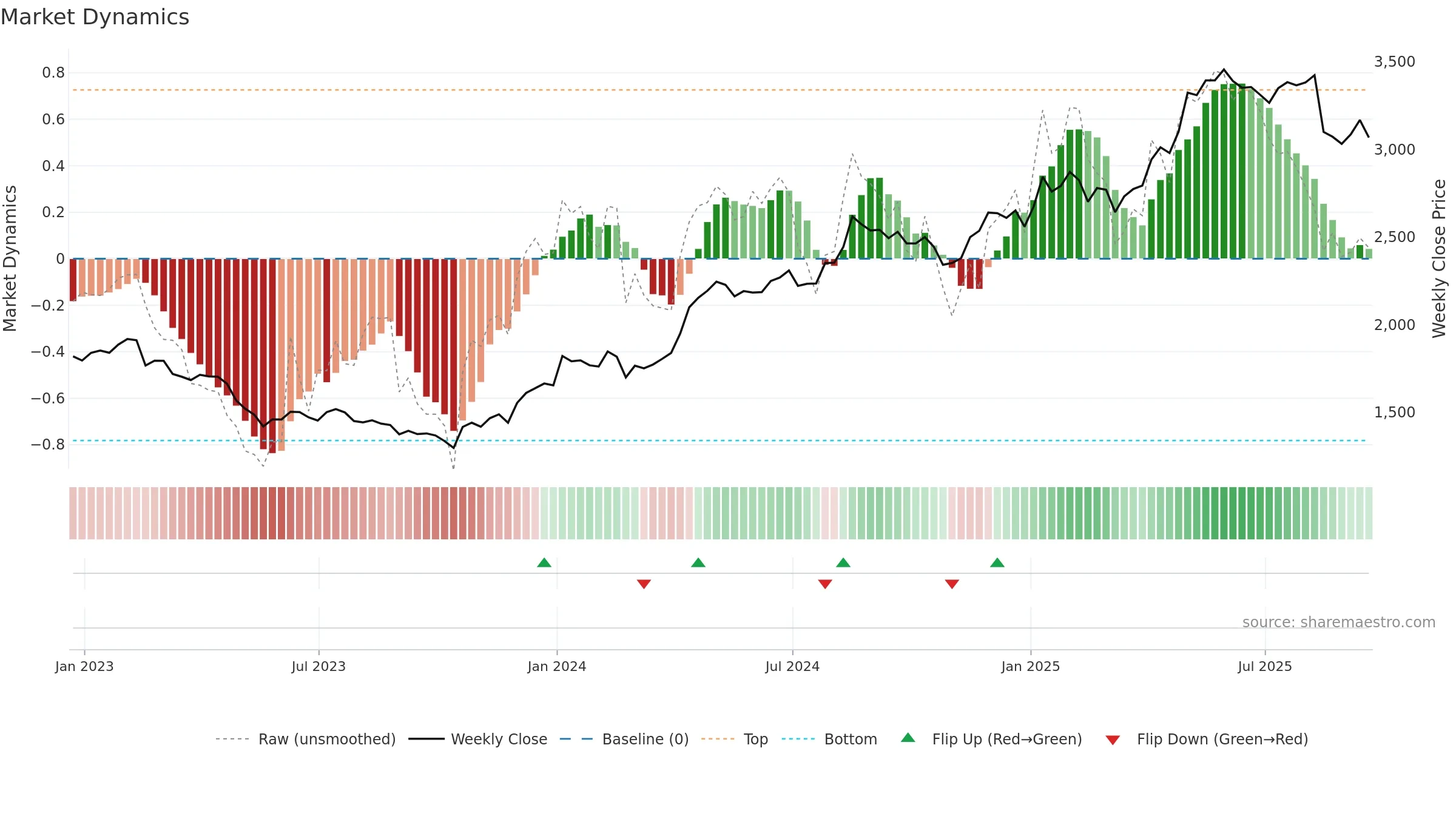Click the darkest green heat-strip segment near Jul 2025
The width and height of the screenshot is (1456, 819).
point(1242,513)
